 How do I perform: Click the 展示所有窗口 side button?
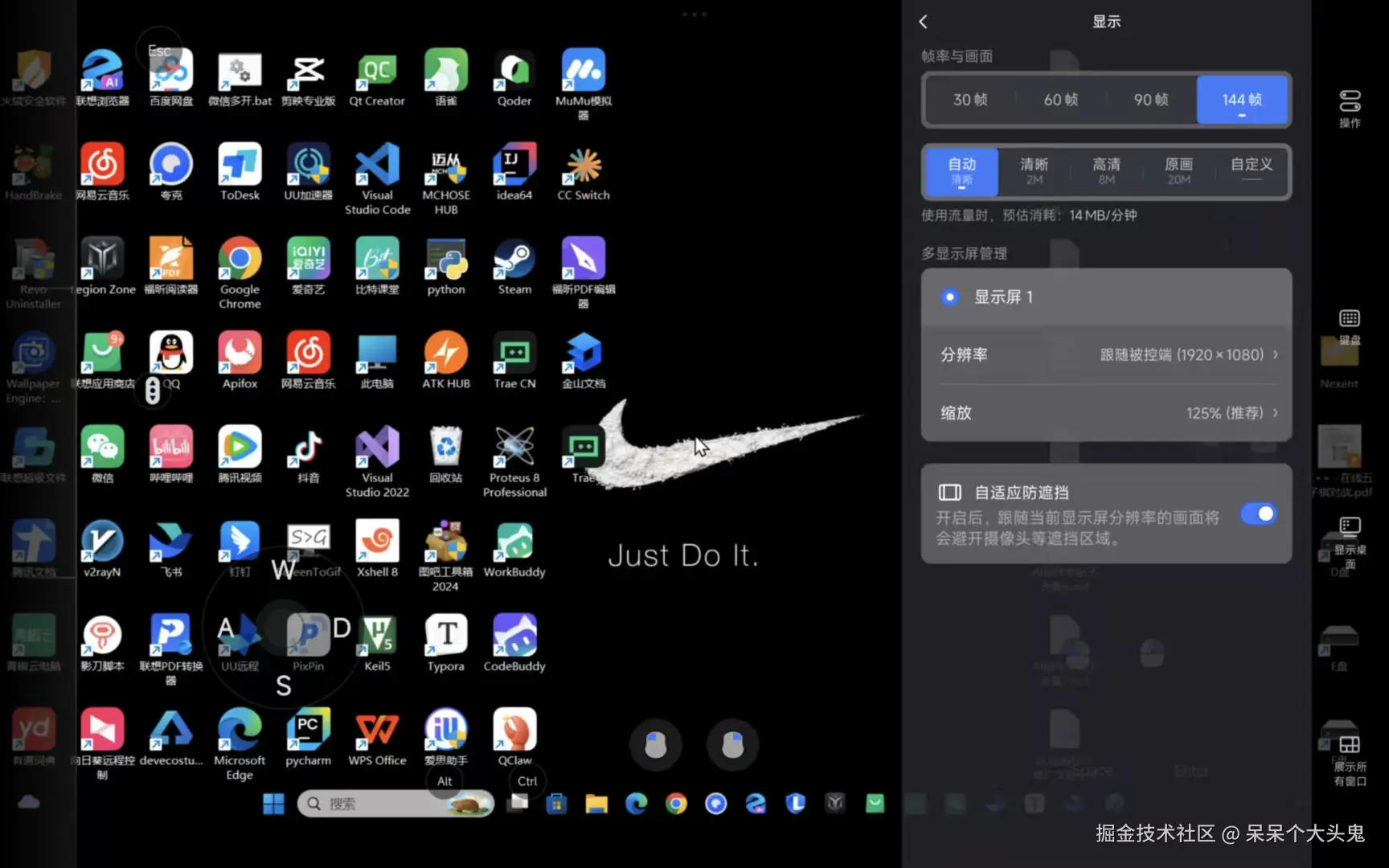(1350, 759)
